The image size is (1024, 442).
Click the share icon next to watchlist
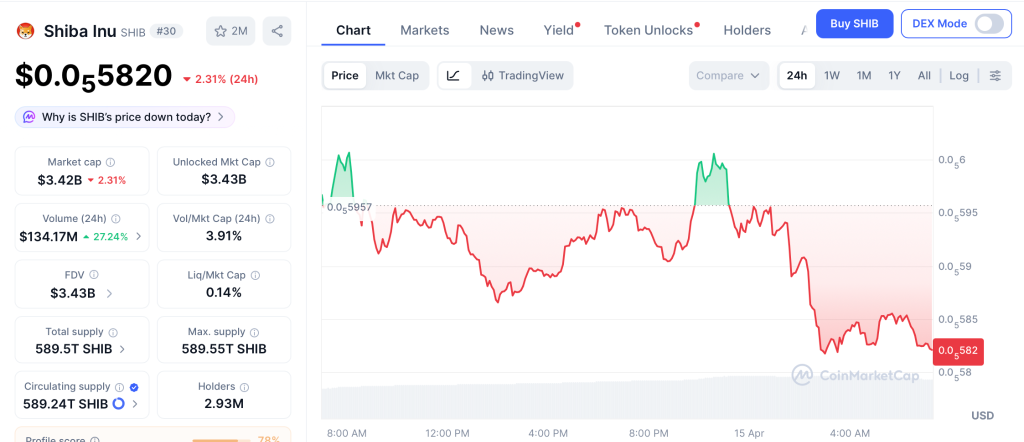(x=277, y=31)
